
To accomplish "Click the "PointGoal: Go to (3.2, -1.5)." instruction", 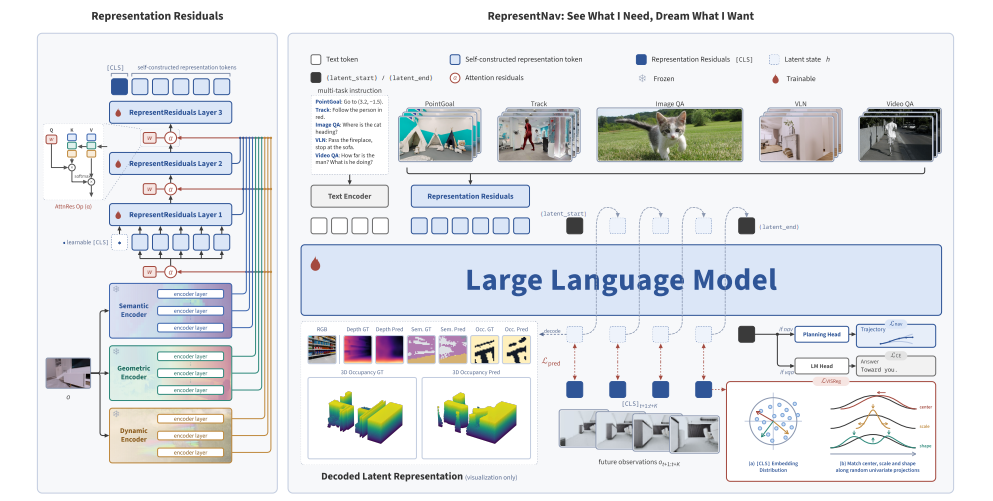I will pyautogui.click(x=349, y=102).
